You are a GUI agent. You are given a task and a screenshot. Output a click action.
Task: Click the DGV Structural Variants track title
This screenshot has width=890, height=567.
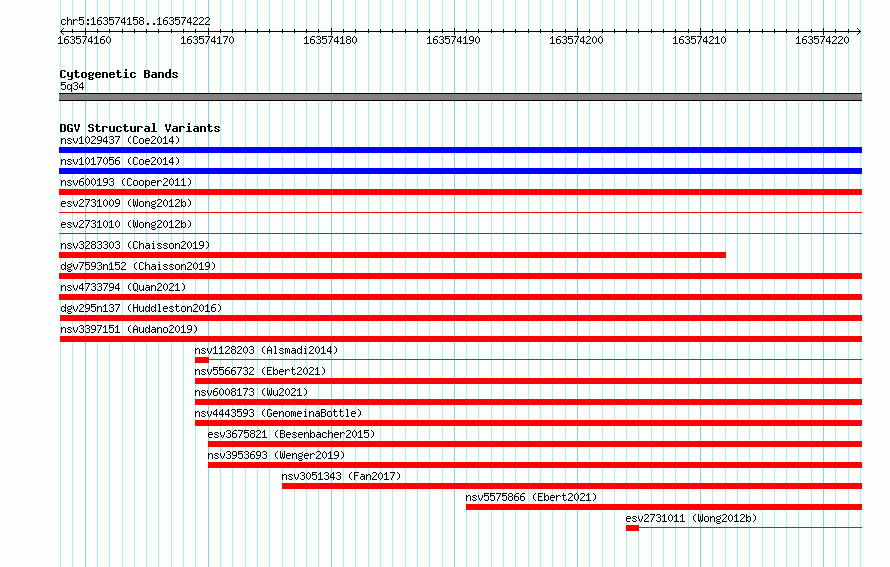coord(140,128)
